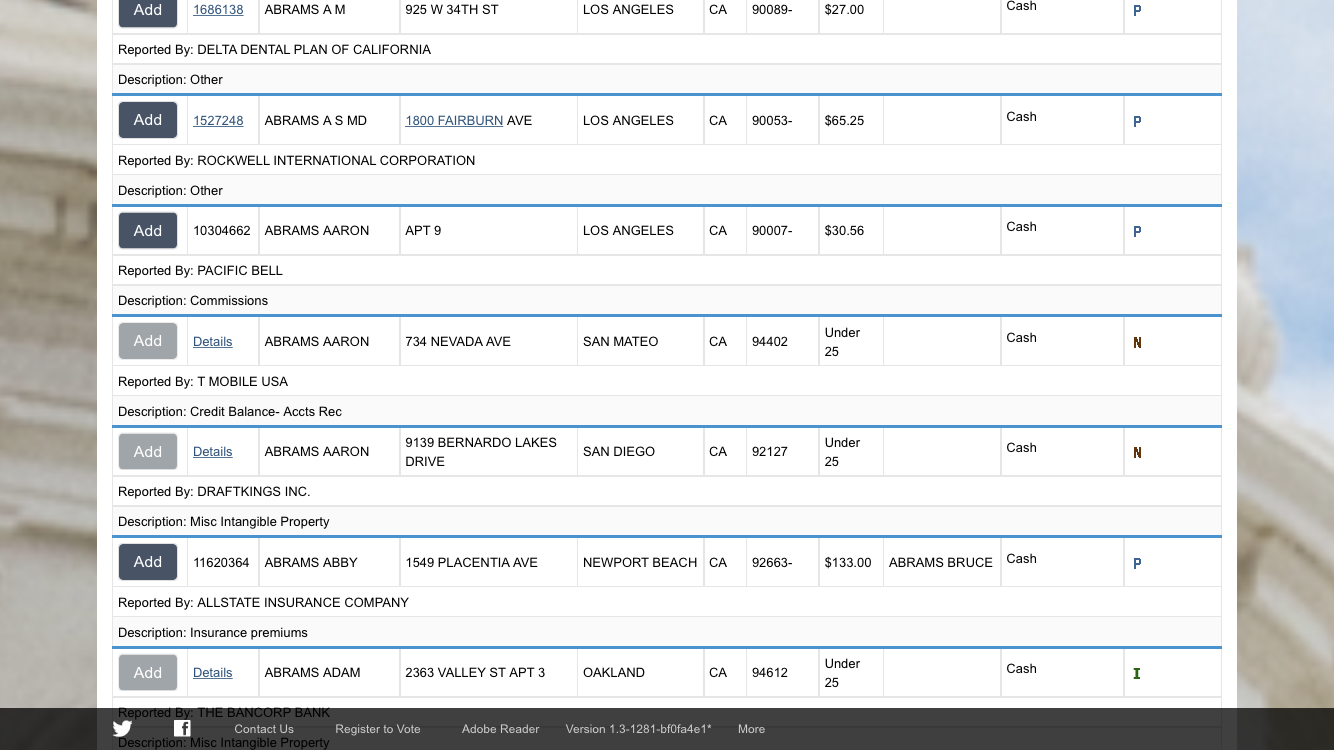Click Reported By: ALLSTATE INSURANCE COMPANY
Viewport: 1334px width, 750px height.
click(x=264, y=602)
